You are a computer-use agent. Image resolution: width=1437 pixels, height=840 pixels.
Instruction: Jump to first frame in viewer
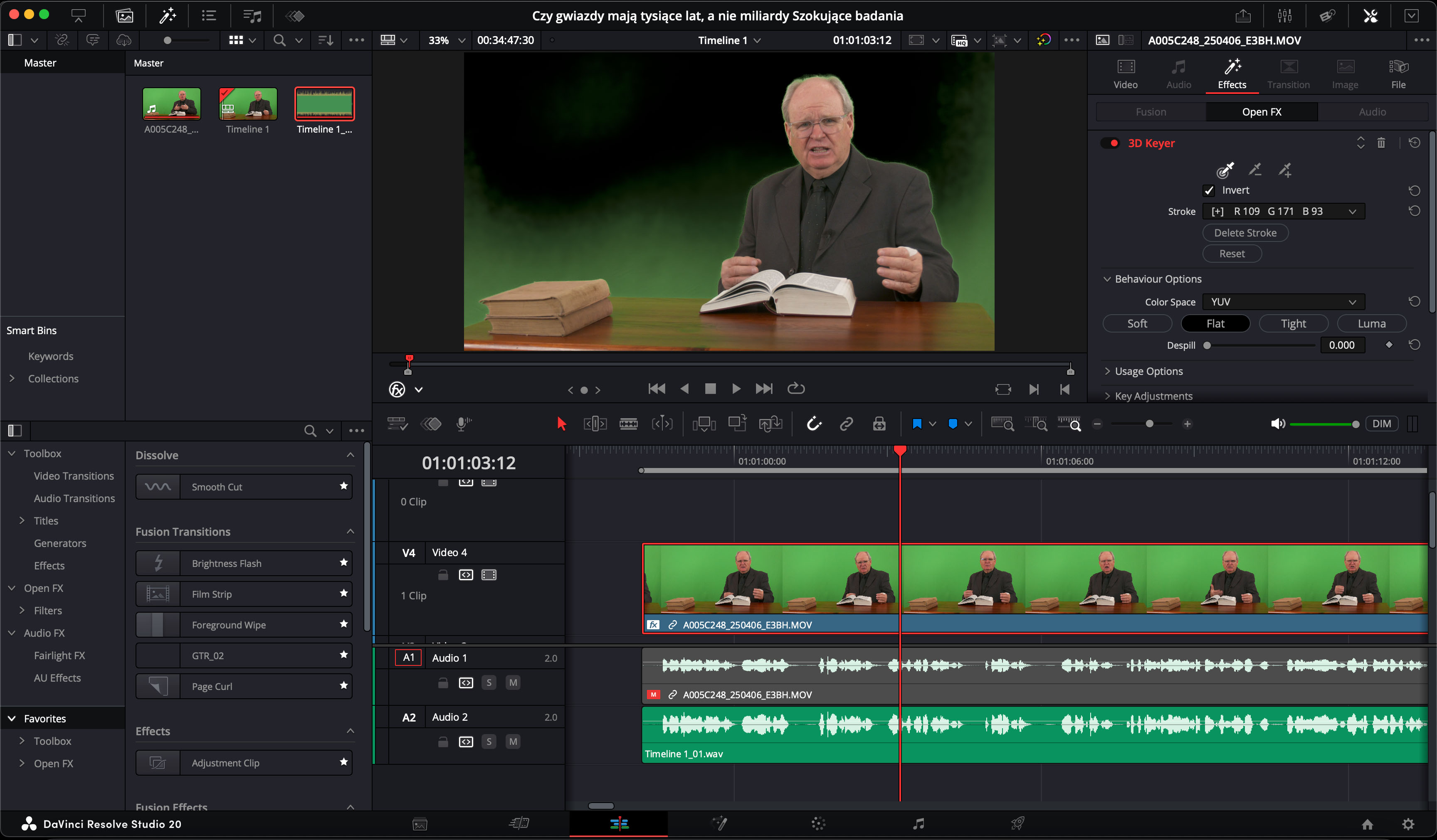click(x=657, y=389)
